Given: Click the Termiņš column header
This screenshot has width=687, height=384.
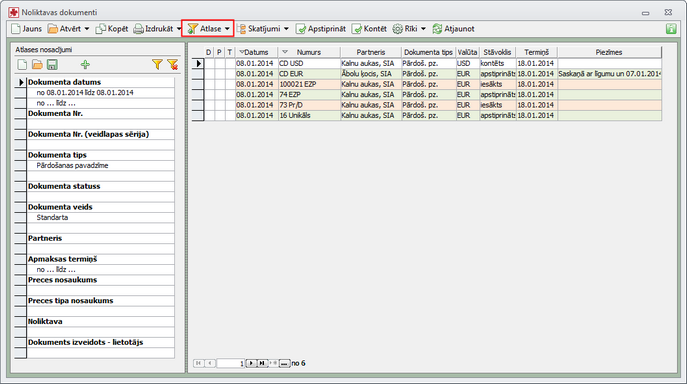Looking at the screenshot, I should 537,52.
